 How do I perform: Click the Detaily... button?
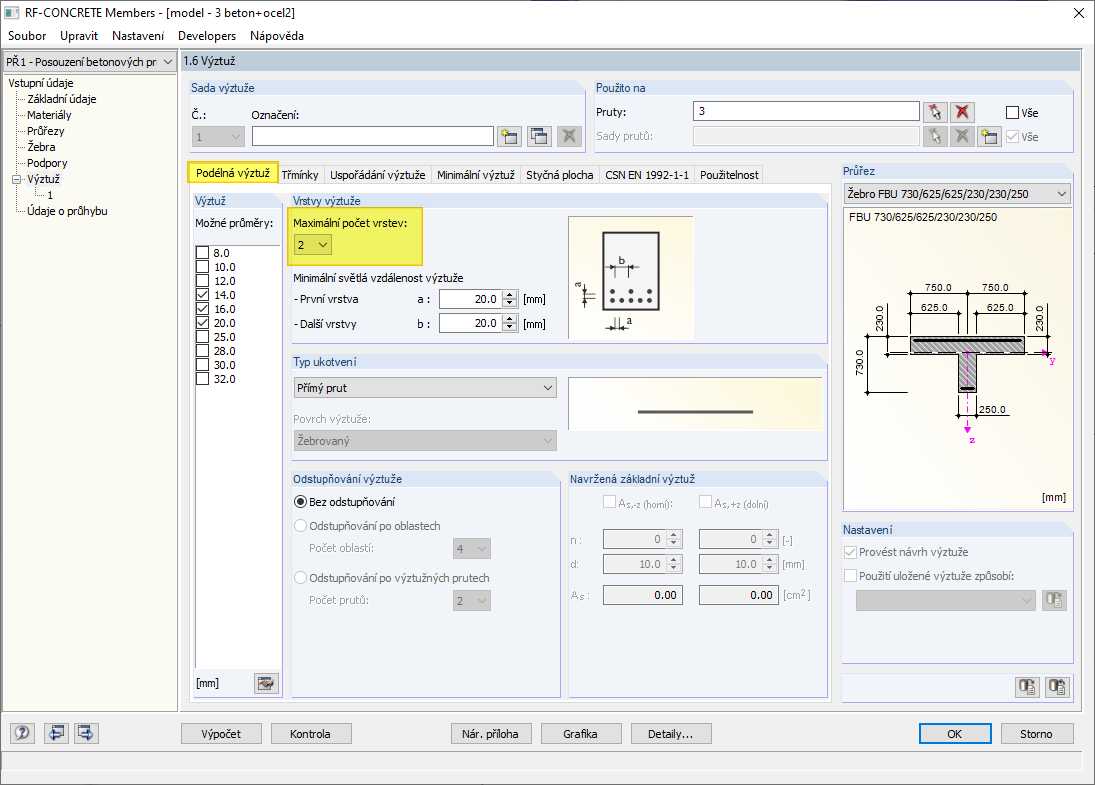[670, 734]
